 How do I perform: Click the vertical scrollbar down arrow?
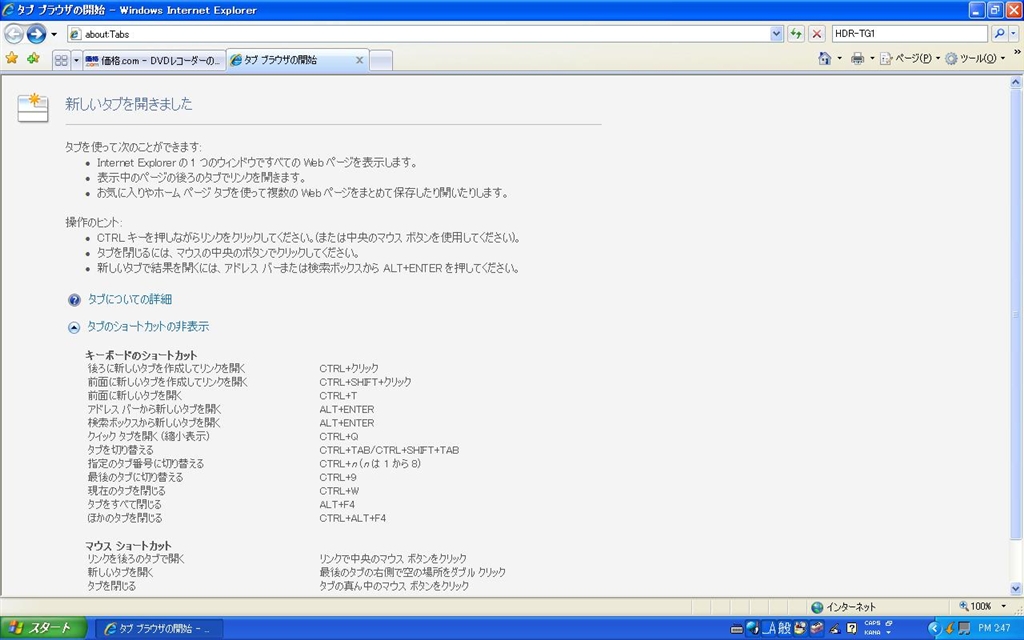(1016, 588)
